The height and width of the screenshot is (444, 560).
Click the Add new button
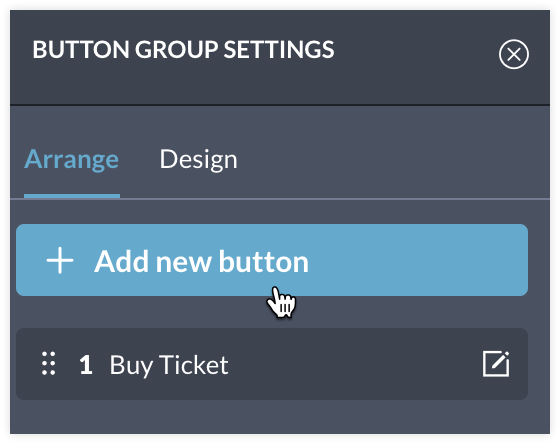tap(272, 260)
